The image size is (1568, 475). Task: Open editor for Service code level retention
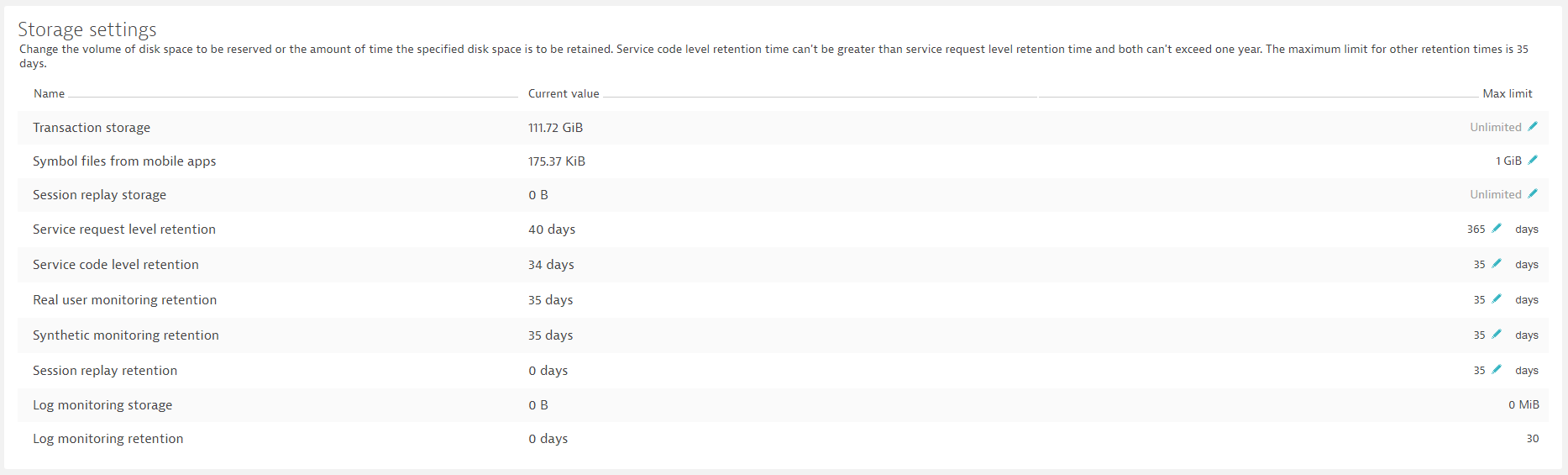(x=1497, y=264)
